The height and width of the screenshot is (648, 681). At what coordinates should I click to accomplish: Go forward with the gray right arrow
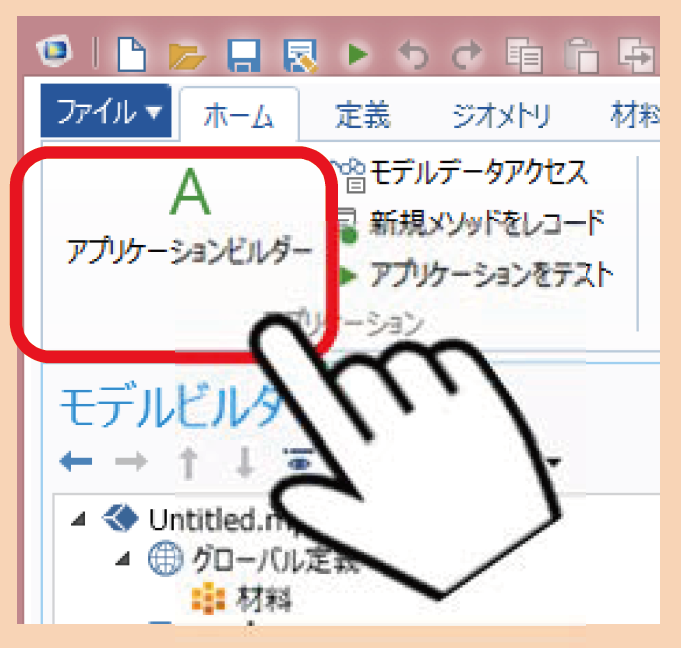(132, 461)
